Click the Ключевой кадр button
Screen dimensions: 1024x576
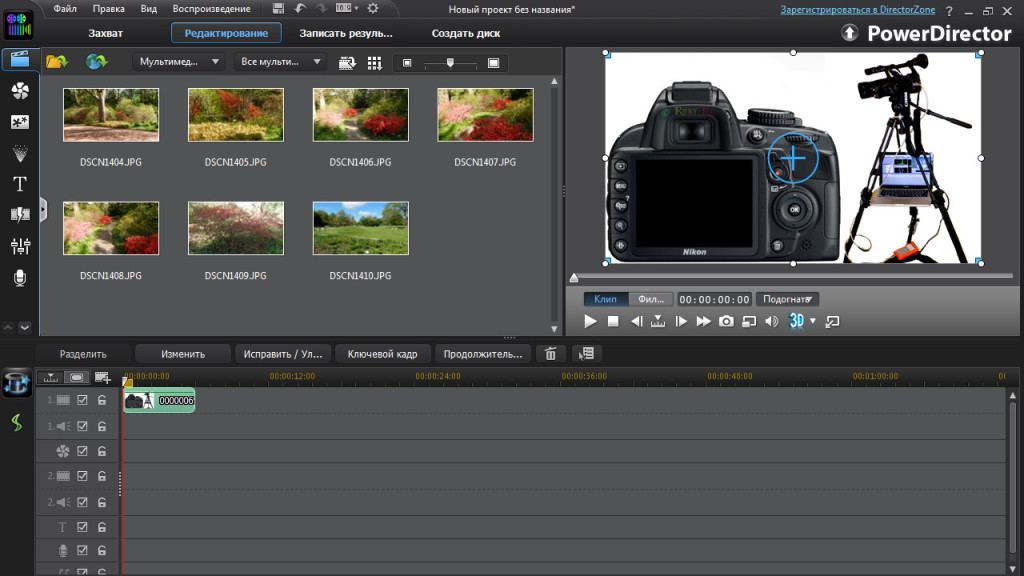point(382,354)
